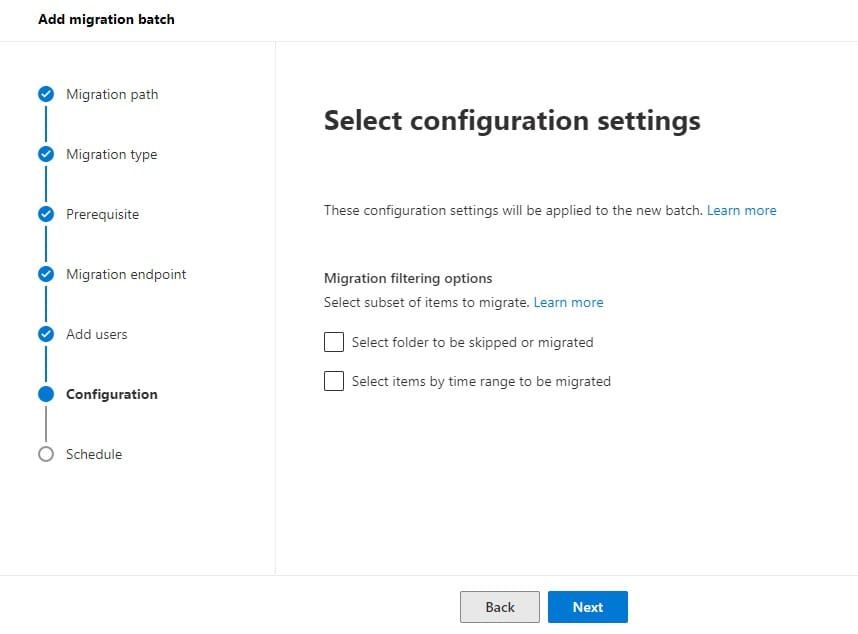Jump to Prerequisite step label
858x634 pixels.
pos(102,214)
